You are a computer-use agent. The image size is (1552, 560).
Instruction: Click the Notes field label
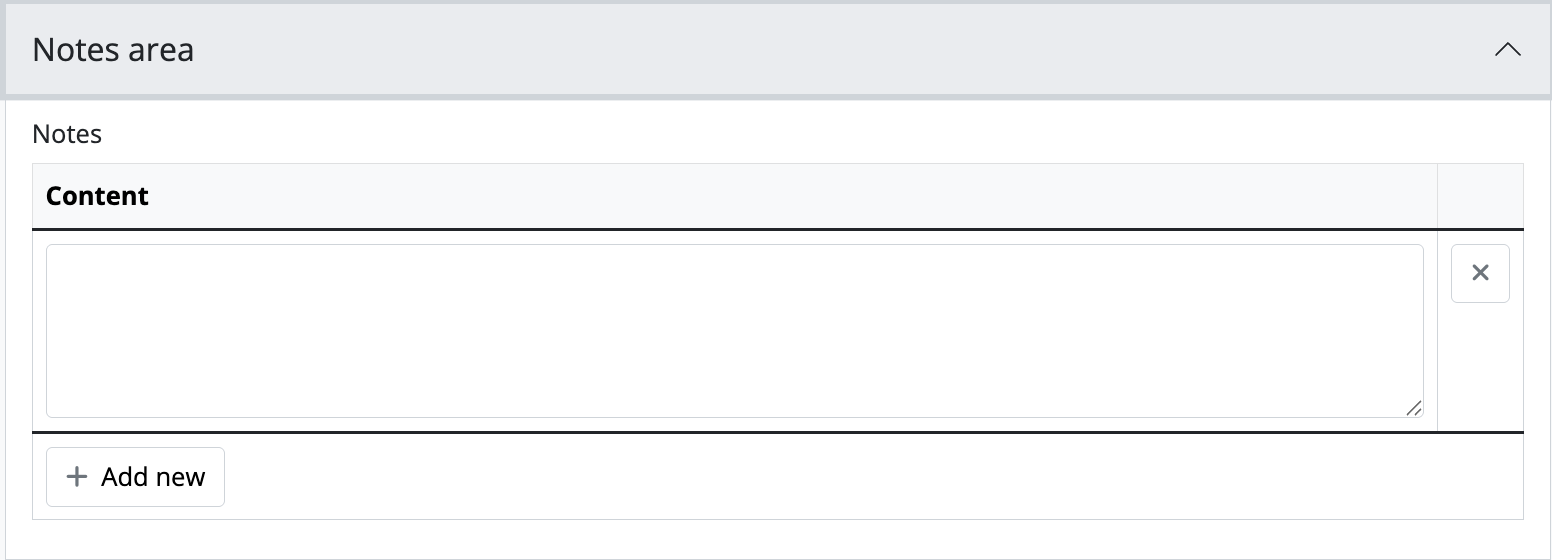click(x=67, y=134)
